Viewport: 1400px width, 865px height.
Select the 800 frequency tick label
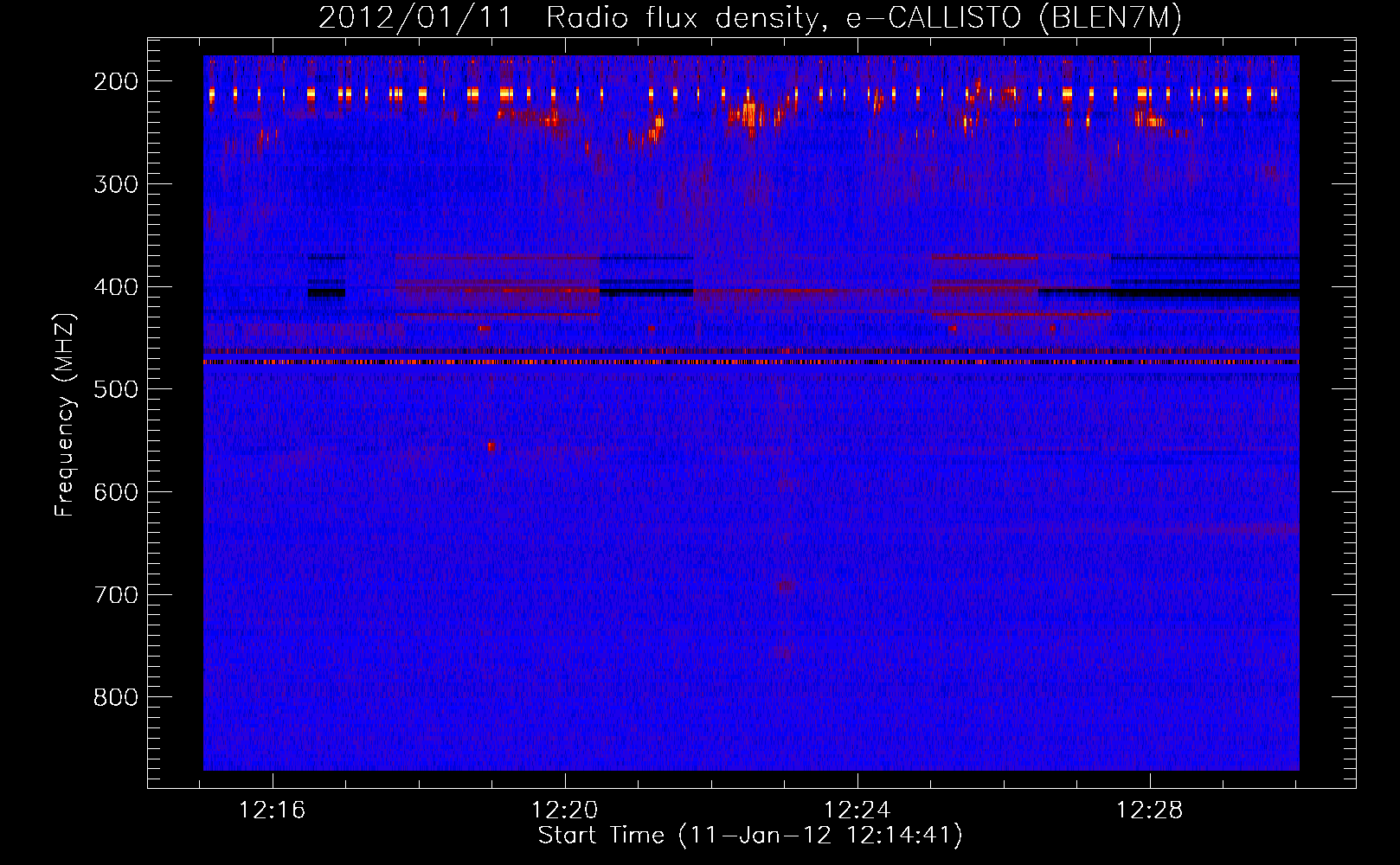point(115,697)
